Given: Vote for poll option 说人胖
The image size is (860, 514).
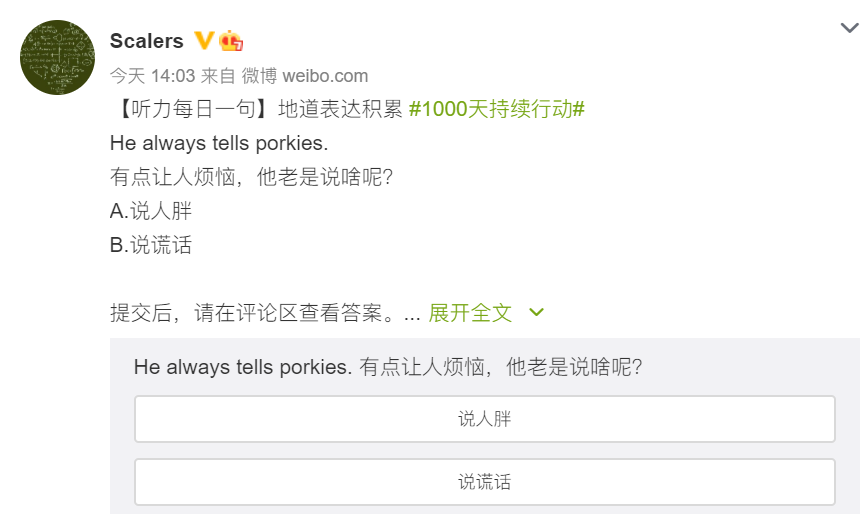Looking at the screenshot, I should (x=485, y=419).
